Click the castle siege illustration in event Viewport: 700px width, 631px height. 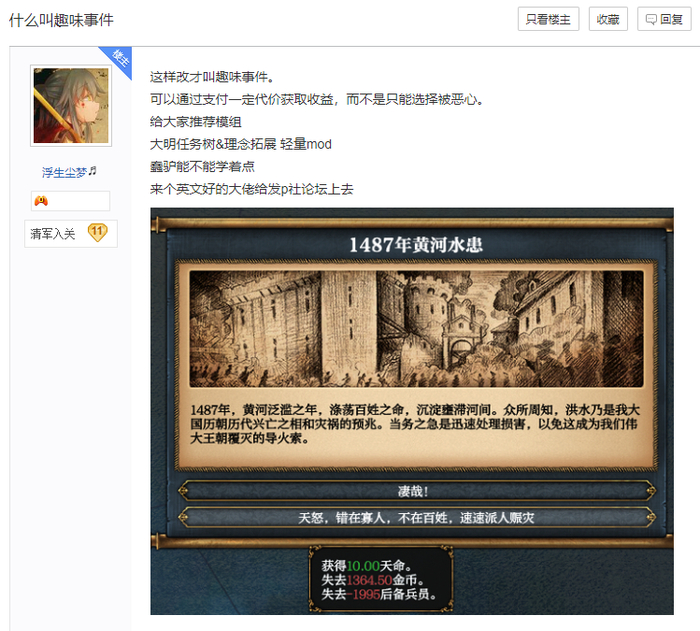pos(416,329)
